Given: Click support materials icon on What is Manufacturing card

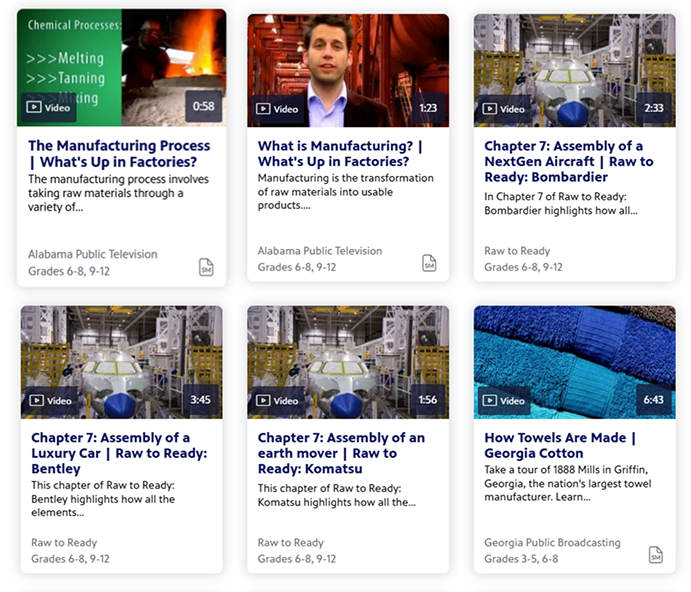Looking at the screenshot, I should coord(429,263).
